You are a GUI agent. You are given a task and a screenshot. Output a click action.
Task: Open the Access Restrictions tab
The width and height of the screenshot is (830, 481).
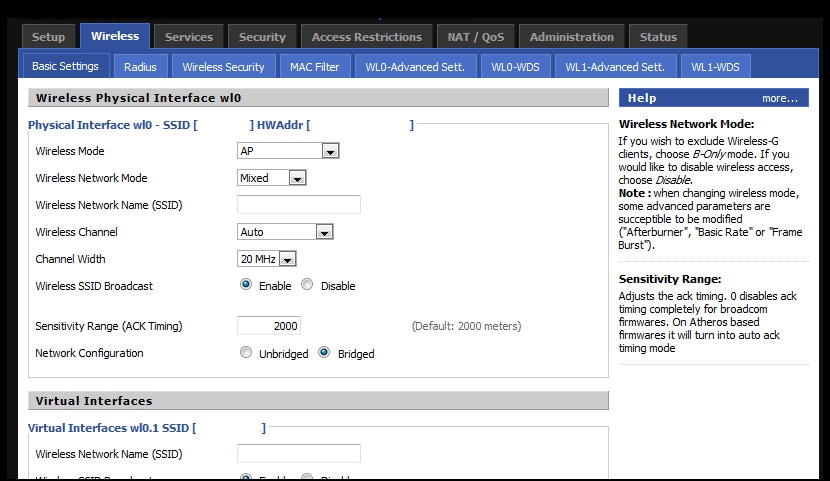(x=367, y=37)
